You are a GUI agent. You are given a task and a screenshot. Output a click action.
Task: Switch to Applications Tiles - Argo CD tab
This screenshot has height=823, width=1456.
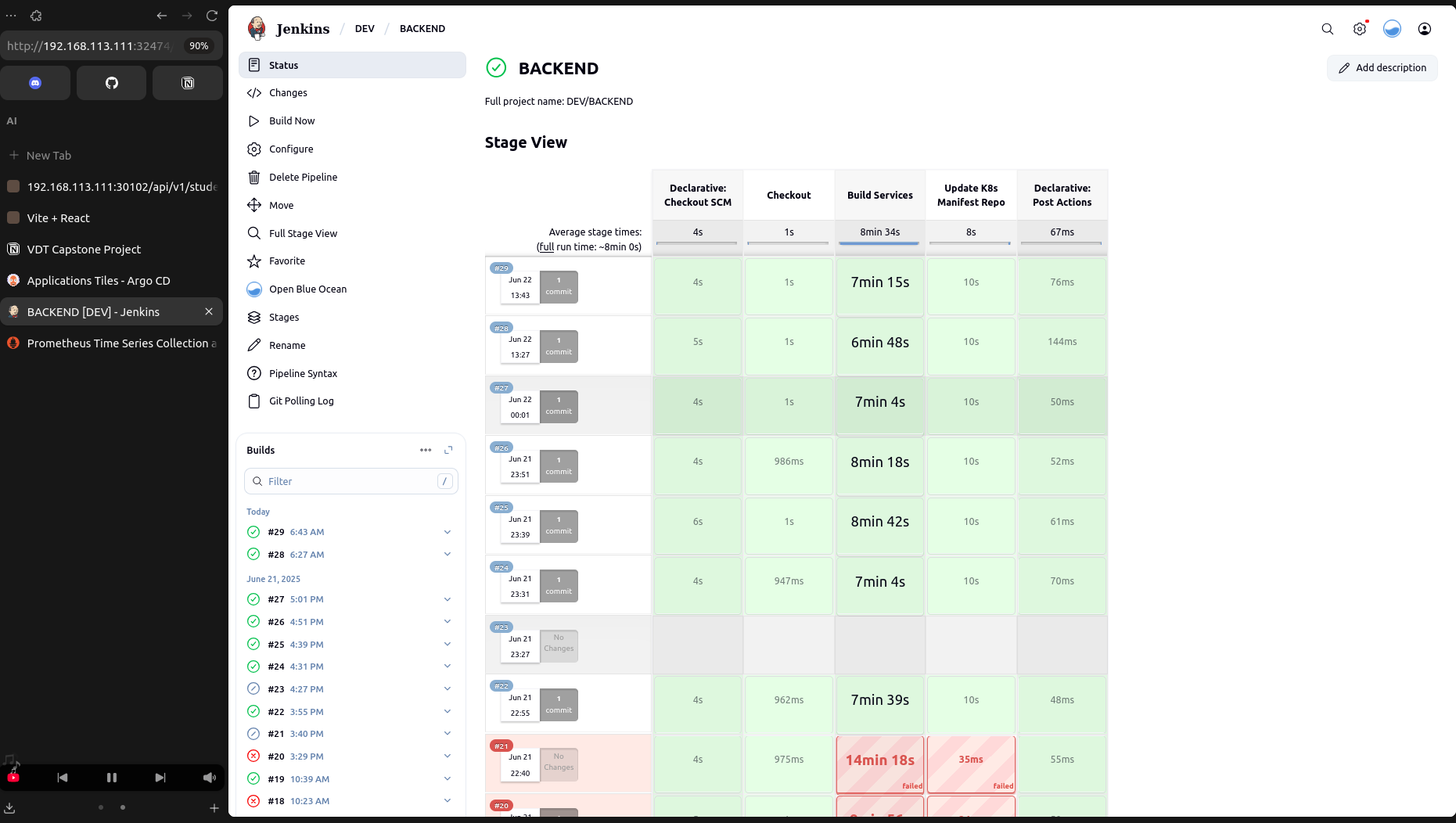pos(111,281)
